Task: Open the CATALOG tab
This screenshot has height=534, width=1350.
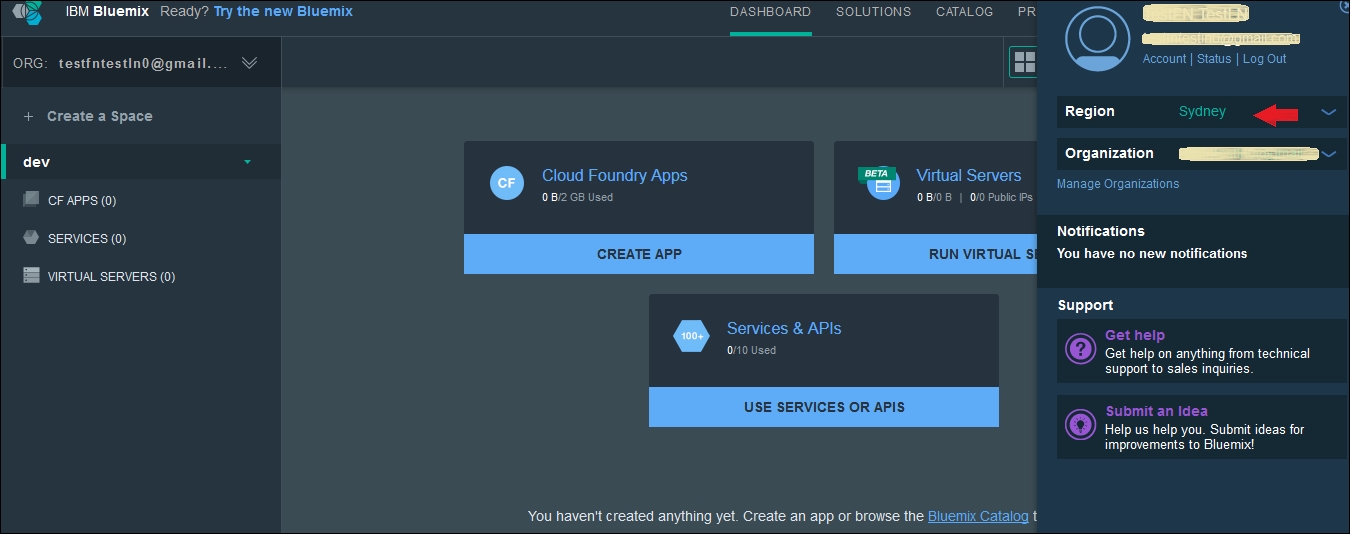Action: (965, 12)
